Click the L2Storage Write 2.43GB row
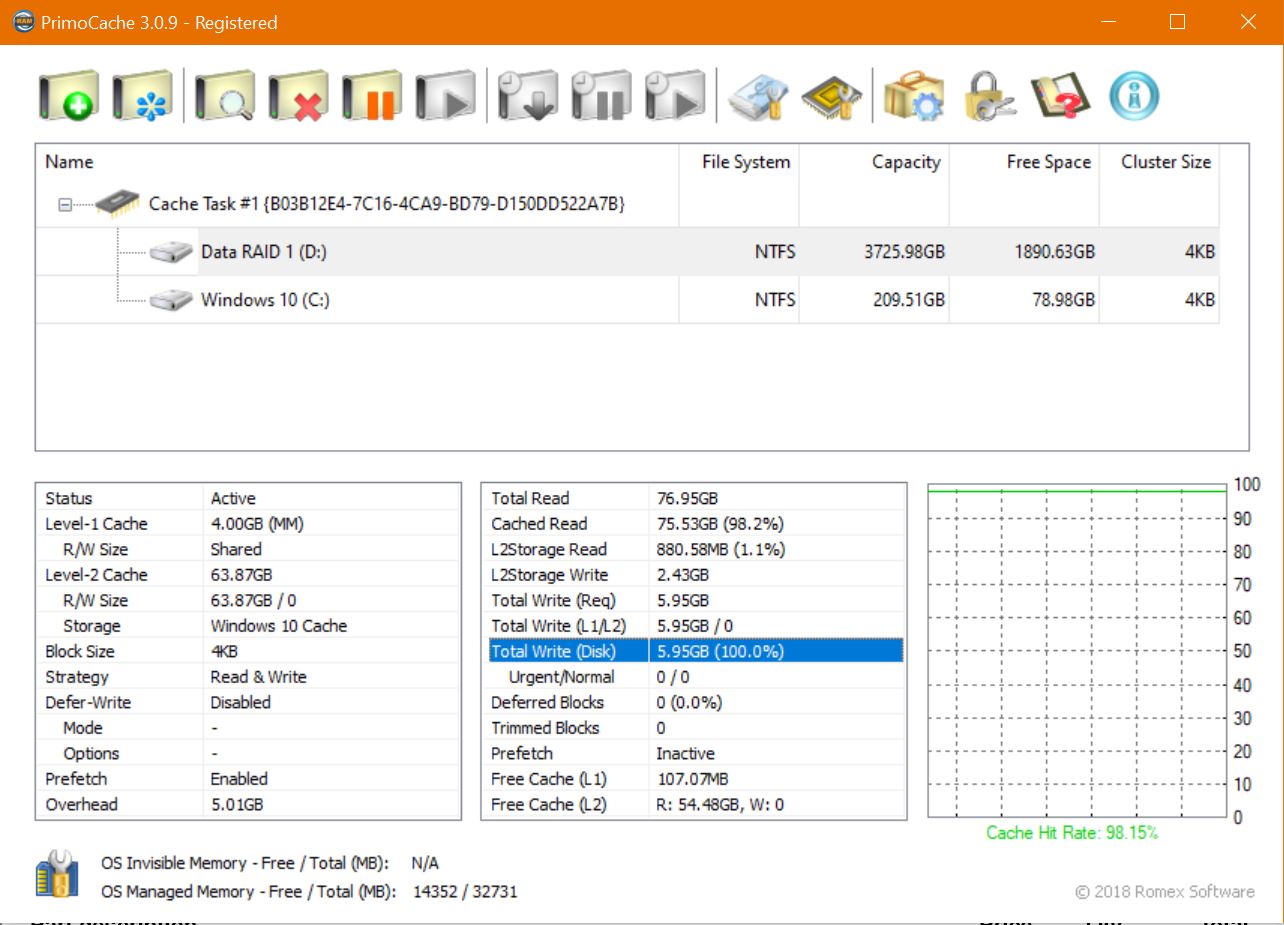Screen dimensions: 1284x925 pyautogui.click(x=695, y=575)
